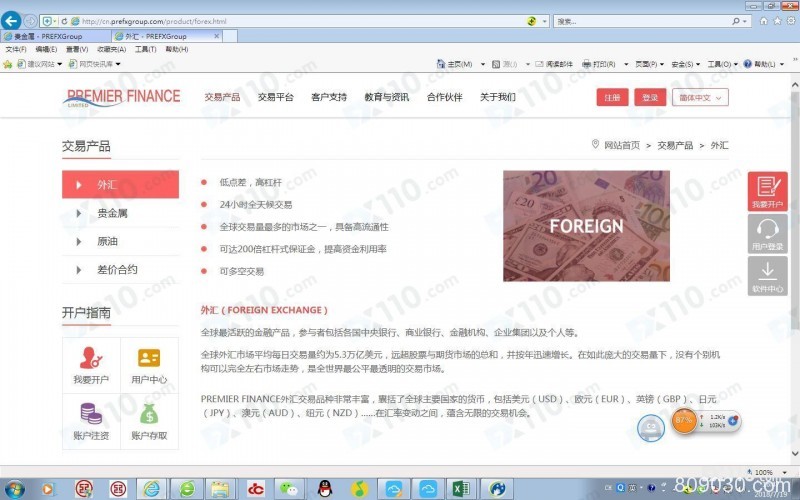Screen dimensions: 800x500
Task: Expand the 建议网站 favorites dropdown
Action: coord(60,64)
